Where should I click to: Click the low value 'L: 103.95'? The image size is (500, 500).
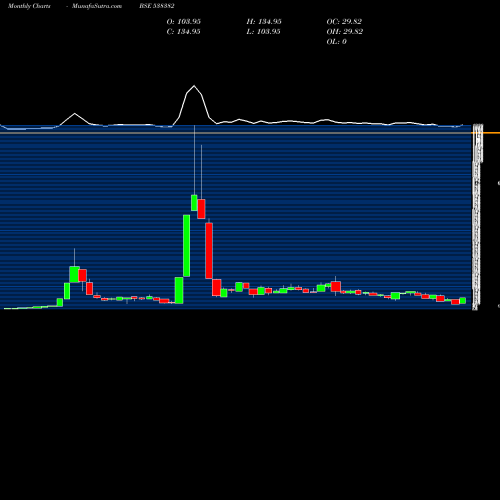tap(263, 31)
